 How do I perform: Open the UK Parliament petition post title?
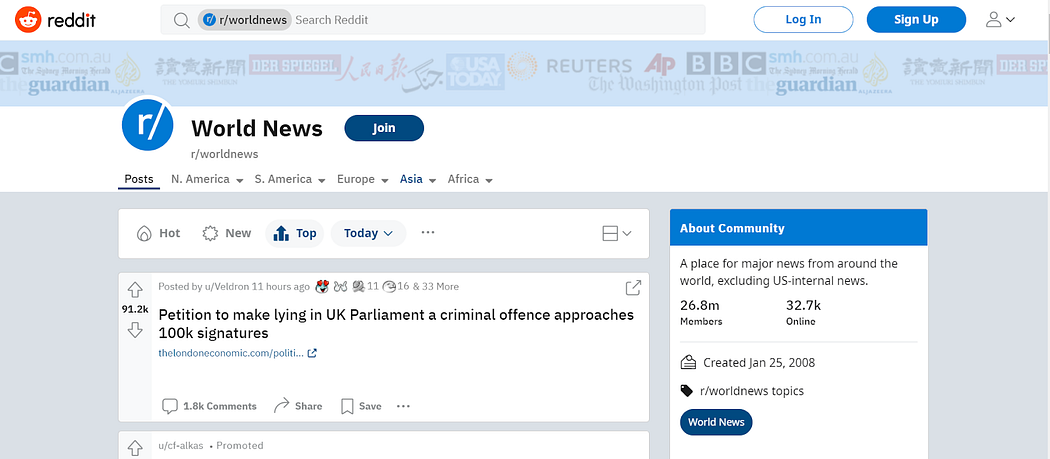pos(396,324)
